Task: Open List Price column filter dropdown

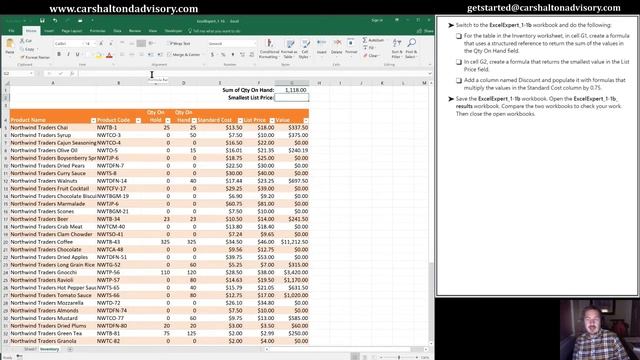Action: (x=272, y=120)
